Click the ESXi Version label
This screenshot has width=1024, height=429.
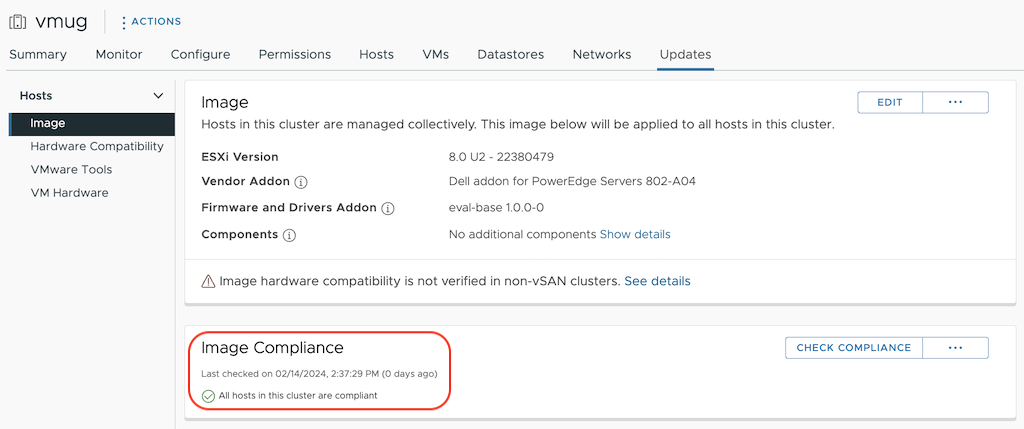240,157
